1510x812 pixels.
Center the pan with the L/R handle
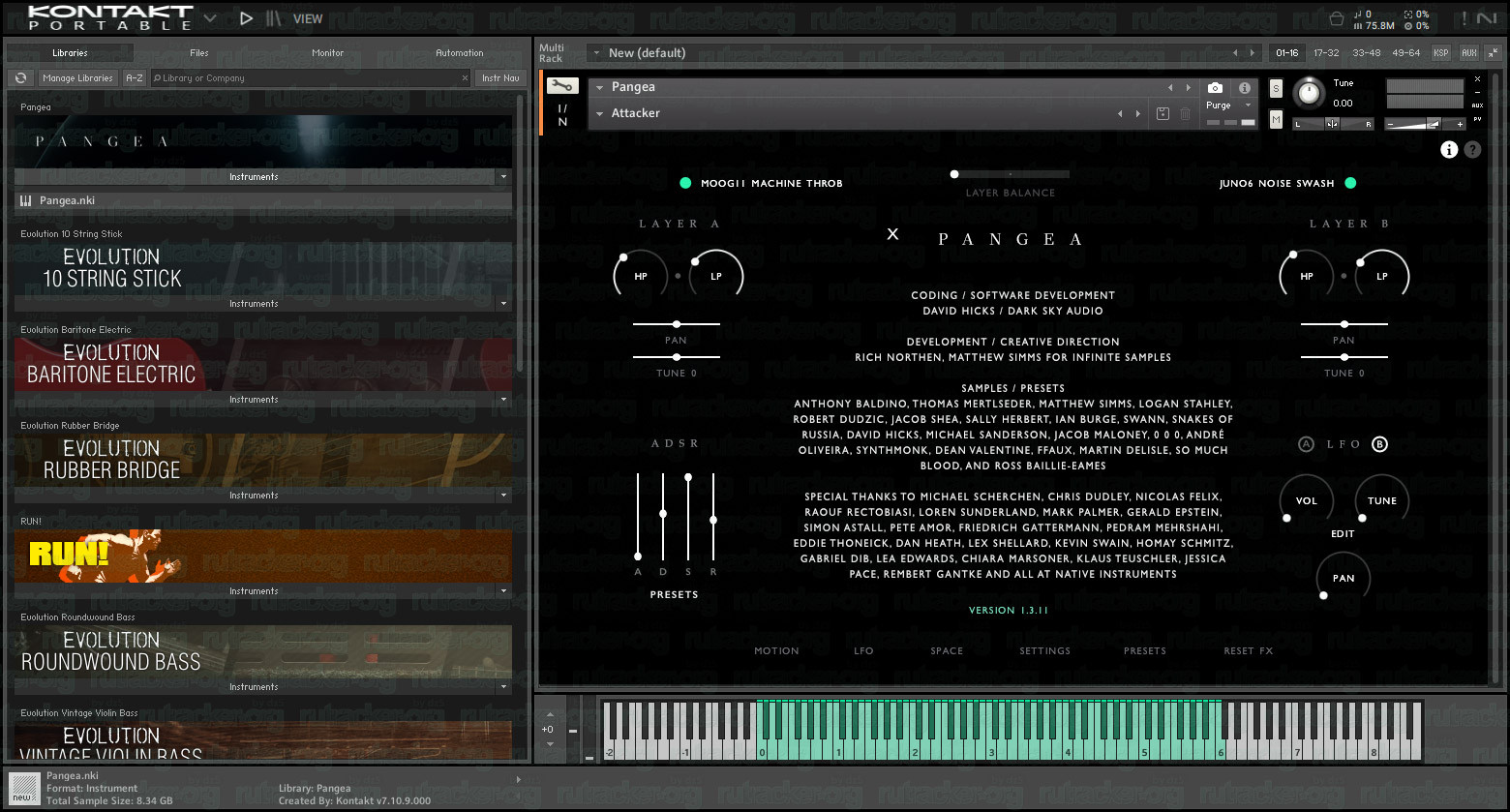coord(1333,124)
